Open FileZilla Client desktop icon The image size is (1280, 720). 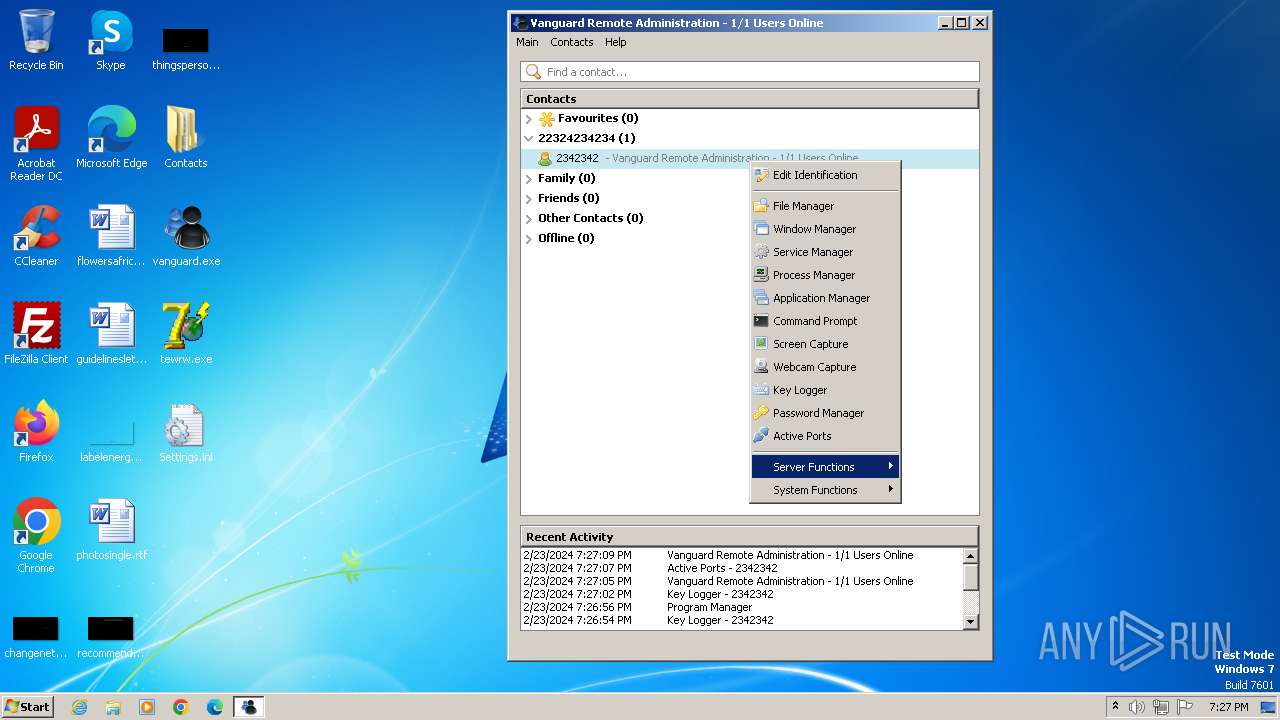pos(36,334)
